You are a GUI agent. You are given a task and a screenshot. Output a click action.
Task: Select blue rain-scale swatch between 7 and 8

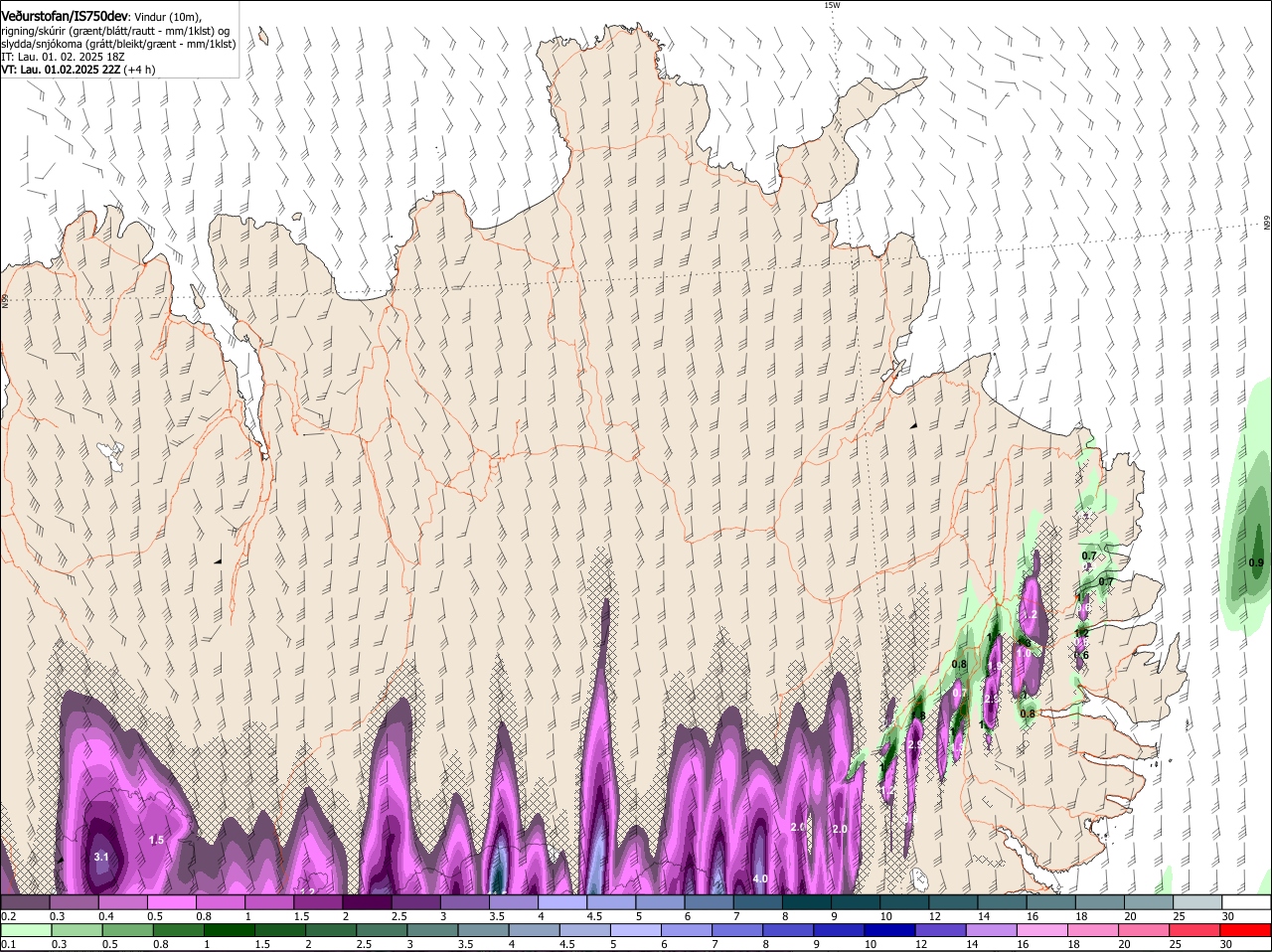pos(737,930)
